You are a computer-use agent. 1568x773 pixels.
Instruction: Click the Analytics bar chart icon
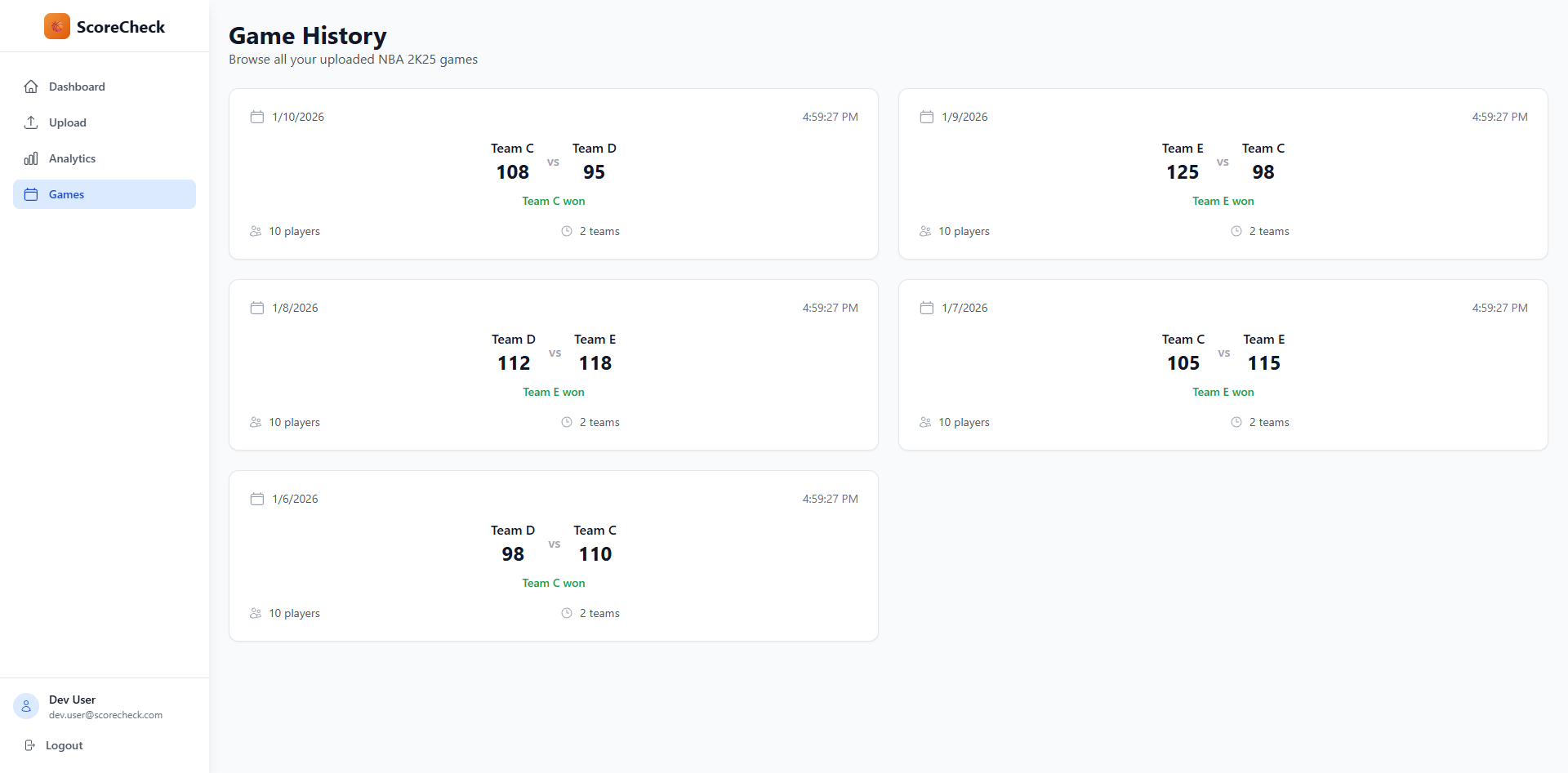(x=31, y=158)
